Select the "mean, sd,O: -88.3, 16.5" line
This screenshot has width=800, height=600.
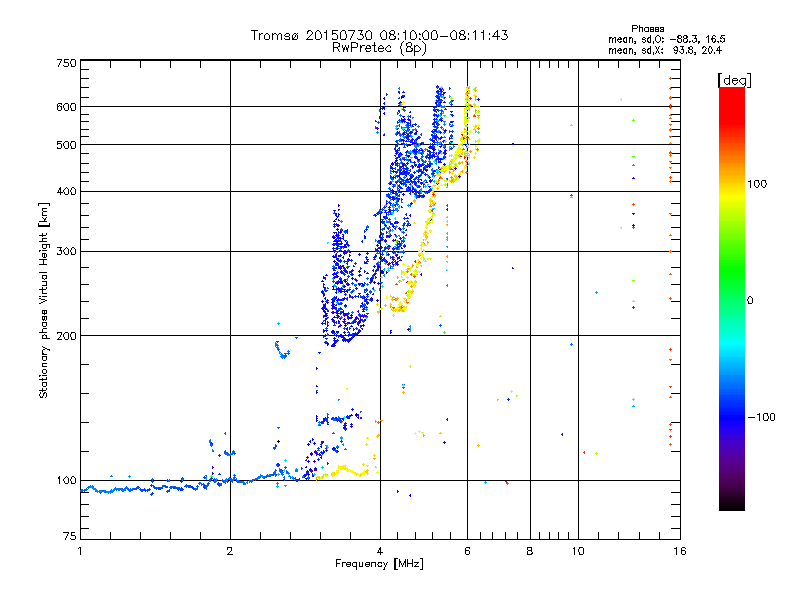point(666,39)
